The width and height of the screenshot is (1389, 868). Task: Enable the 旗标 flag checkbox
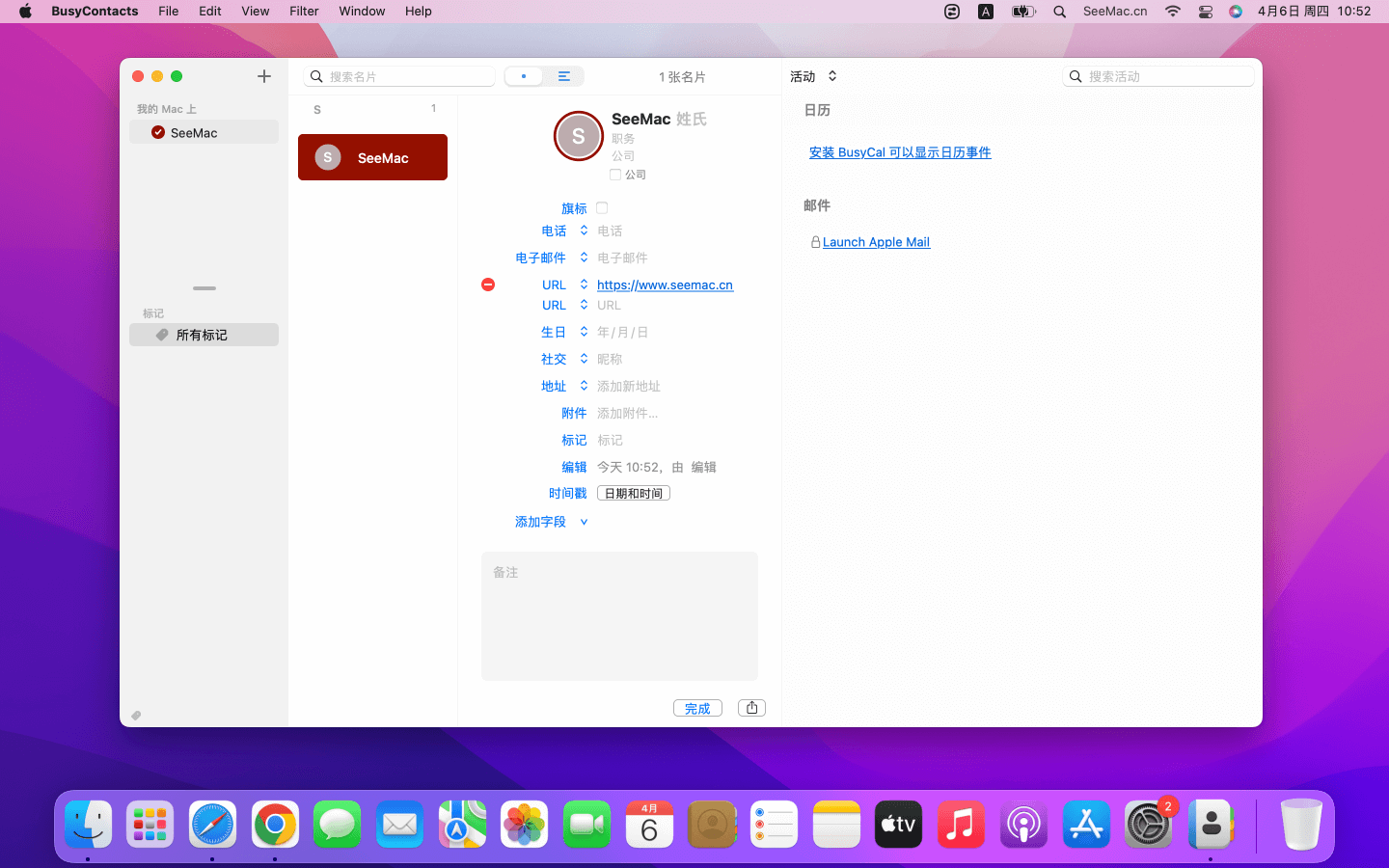(602, 208)
